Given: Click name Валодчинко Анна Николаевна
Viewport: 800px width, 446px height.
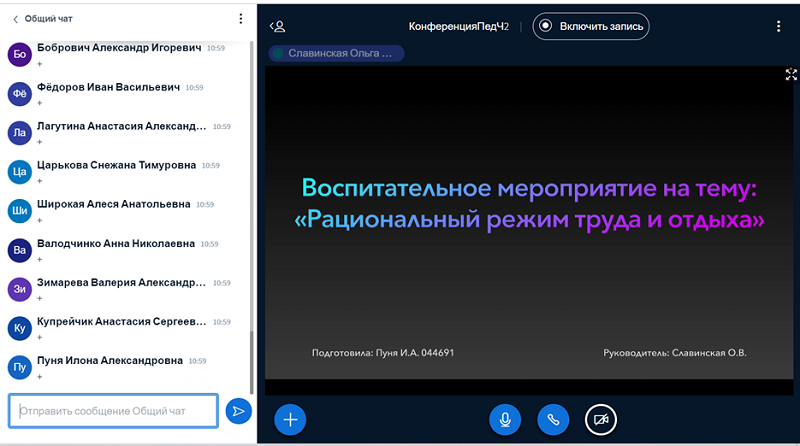Looking at the screenshot, I should click(116, 244).
